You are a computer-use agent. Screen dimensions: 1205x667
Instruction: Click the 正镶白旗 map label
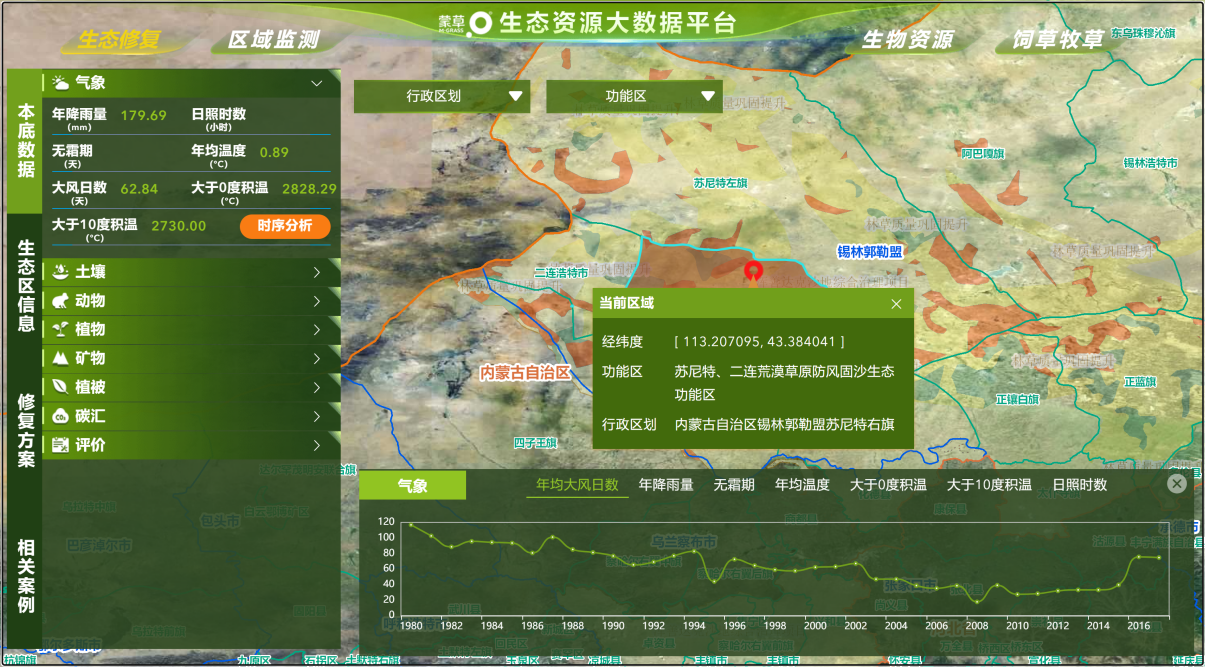1016,400
